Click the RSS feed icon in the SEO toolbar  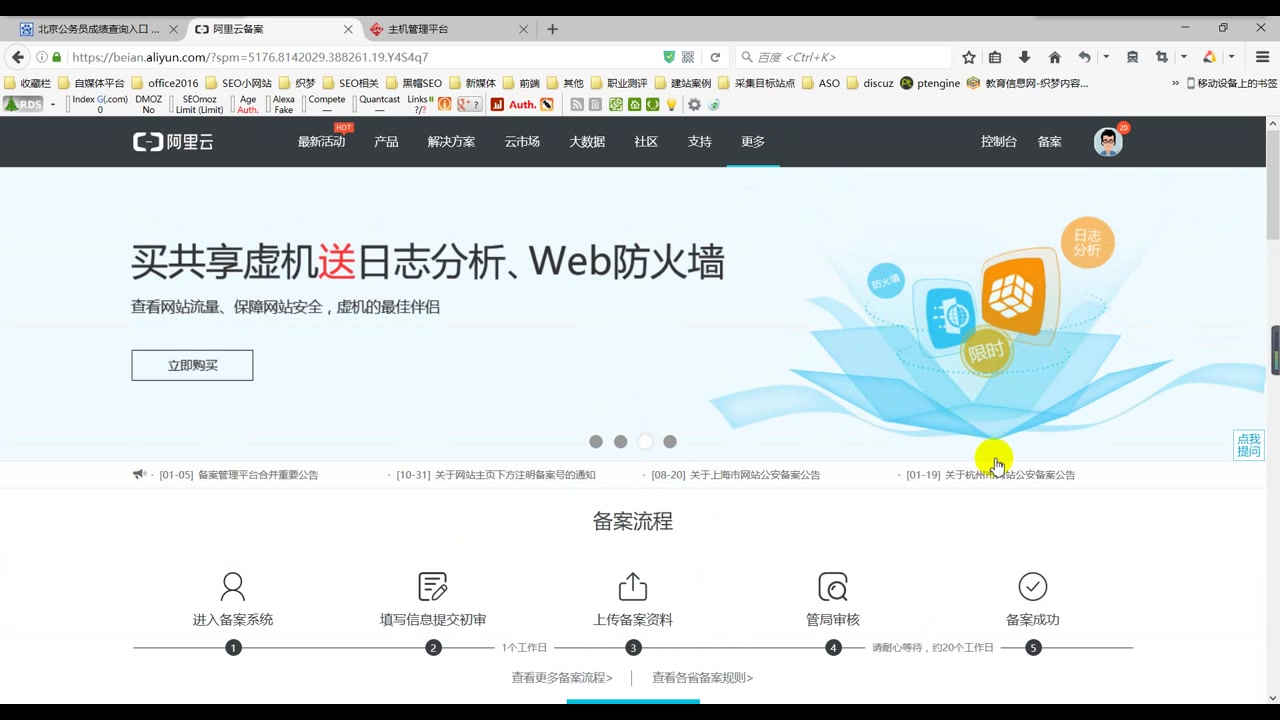point(576,104)
